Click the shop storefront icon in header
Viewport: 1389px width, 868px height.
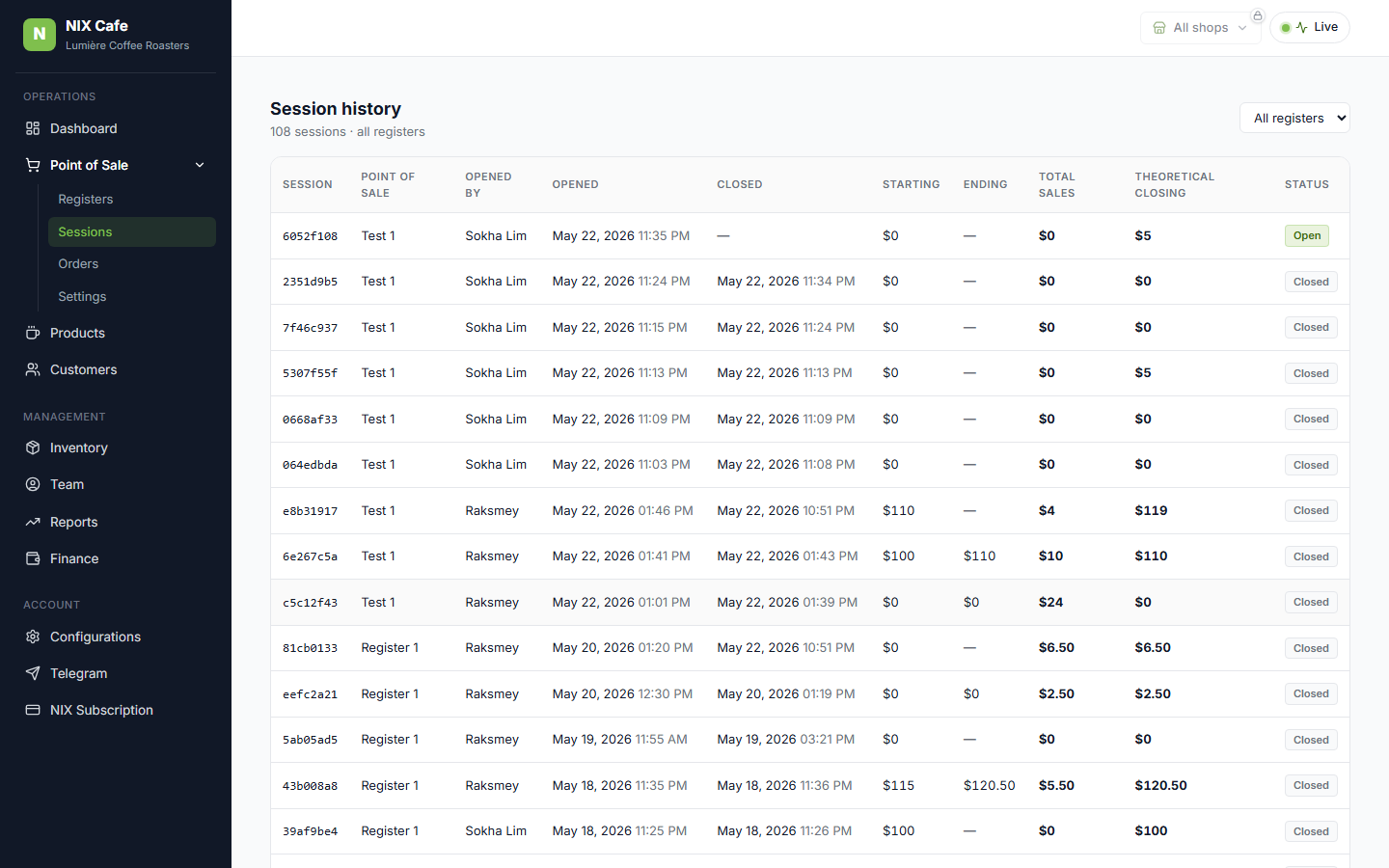click(1159, 28)
